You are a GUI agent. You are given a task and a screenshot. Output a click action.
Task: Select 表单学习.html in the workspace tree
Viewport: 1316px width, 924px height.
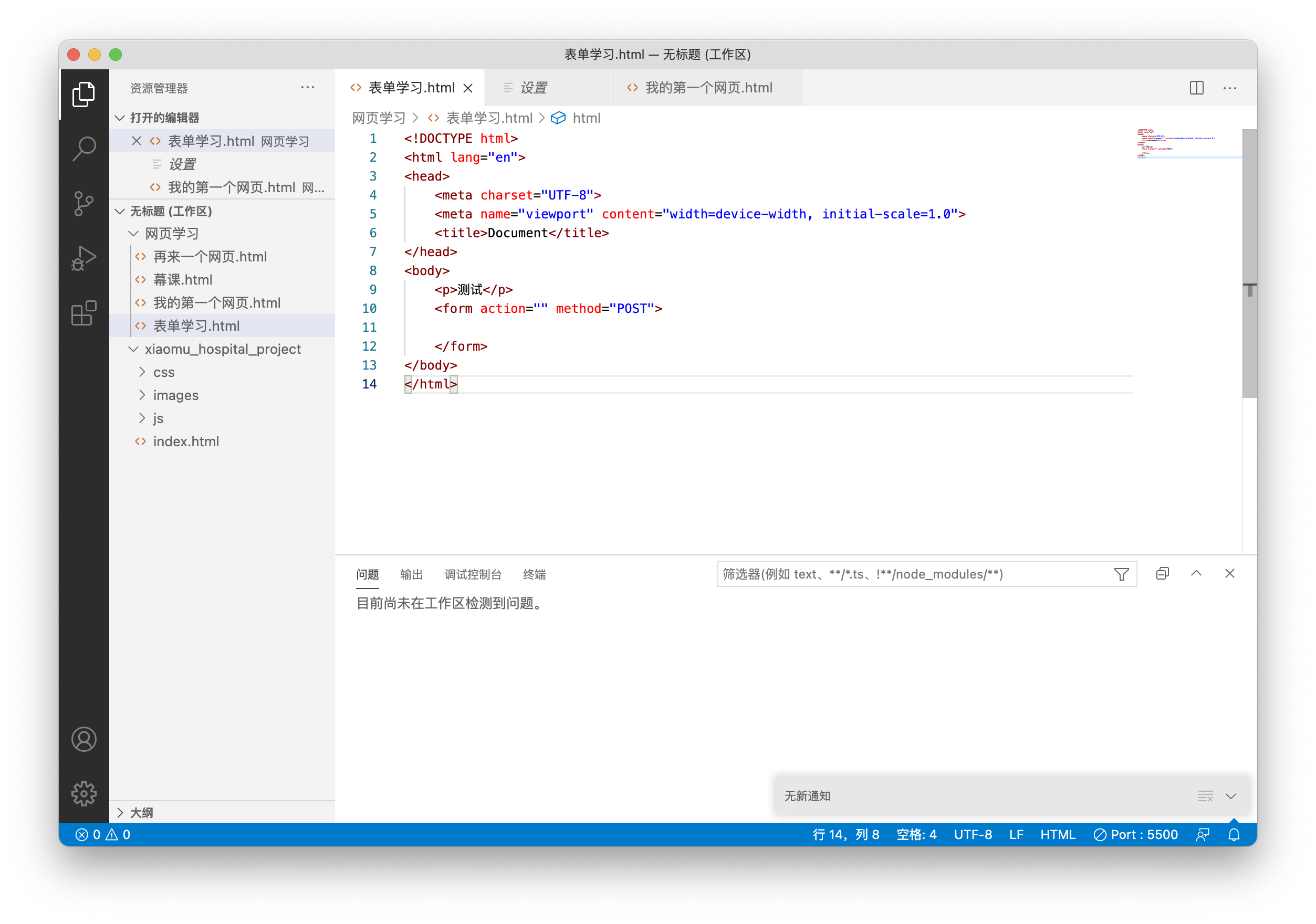point(222,326)
